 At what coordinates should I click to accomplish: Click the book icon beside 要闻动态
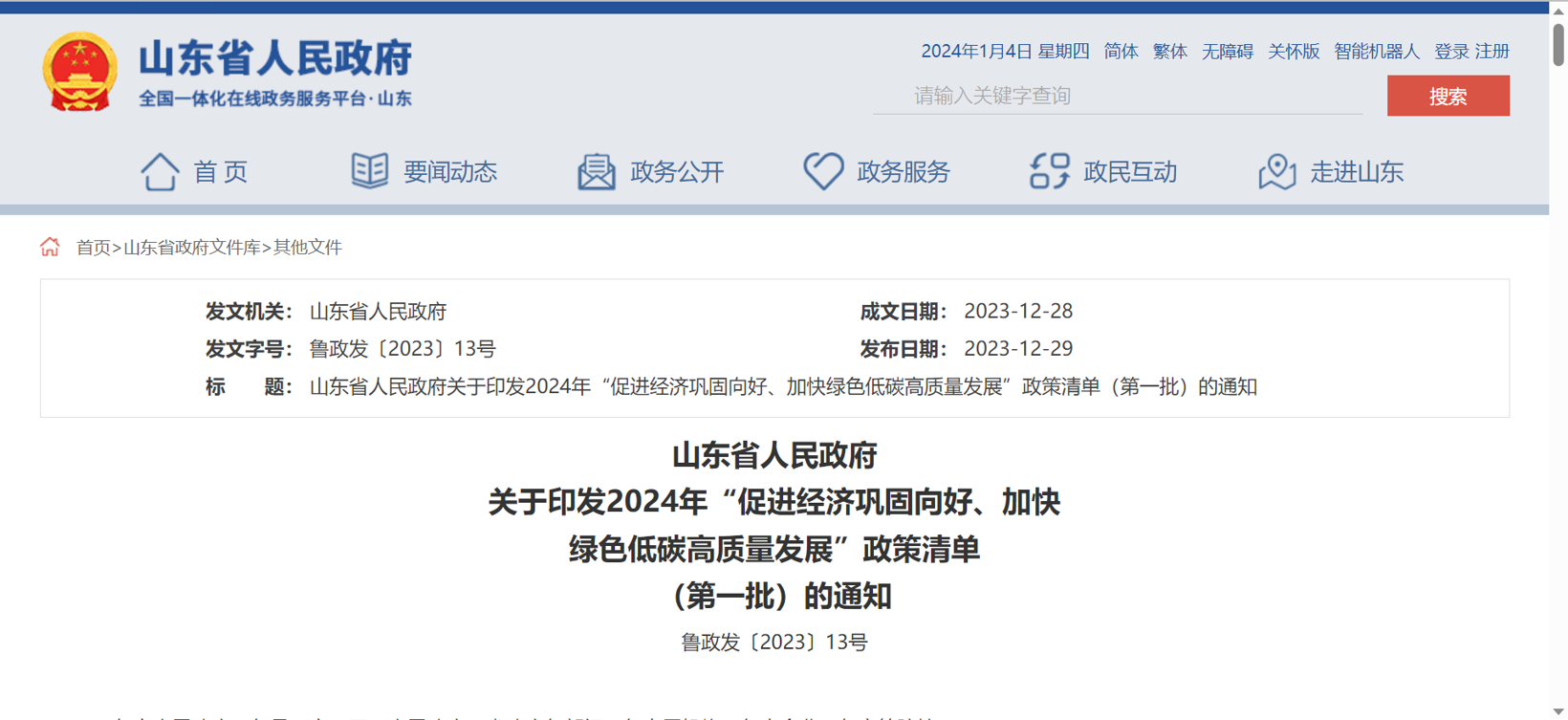point(369,171)
